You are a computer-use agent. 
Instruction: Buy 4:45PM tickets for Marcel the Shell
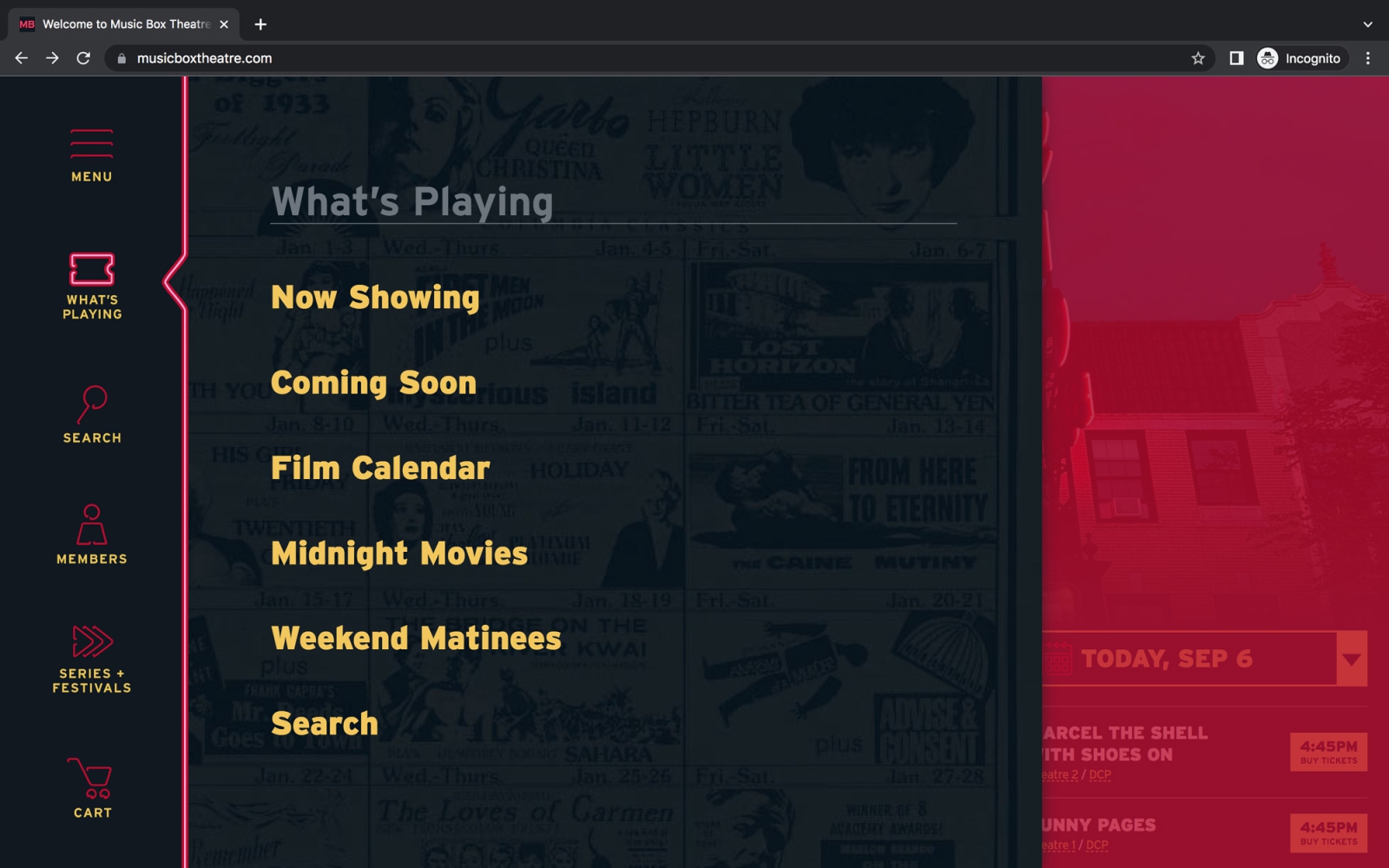tap(1328, 752)
